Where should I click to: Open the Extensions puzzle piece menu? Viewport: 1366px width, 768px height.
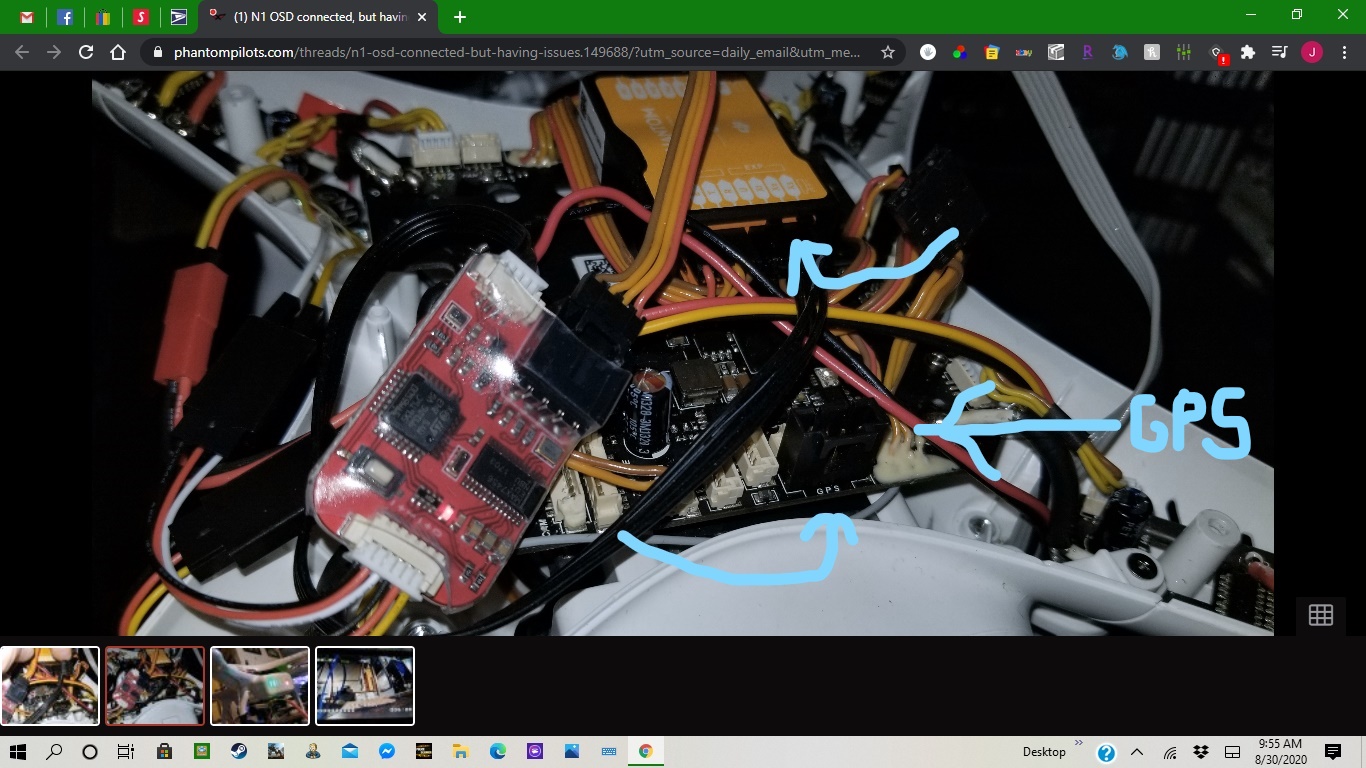(1248, 52)
